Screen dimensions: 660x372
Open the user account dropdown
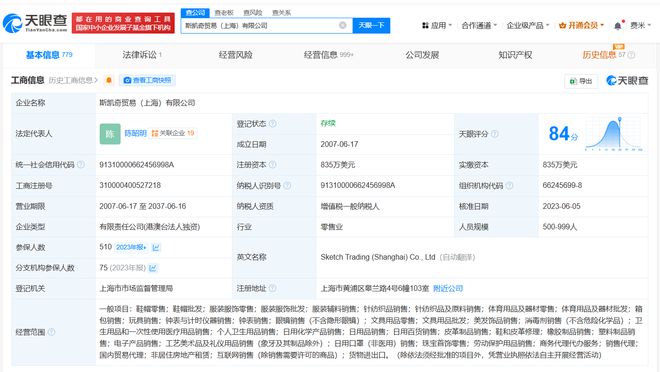point(640,25)
